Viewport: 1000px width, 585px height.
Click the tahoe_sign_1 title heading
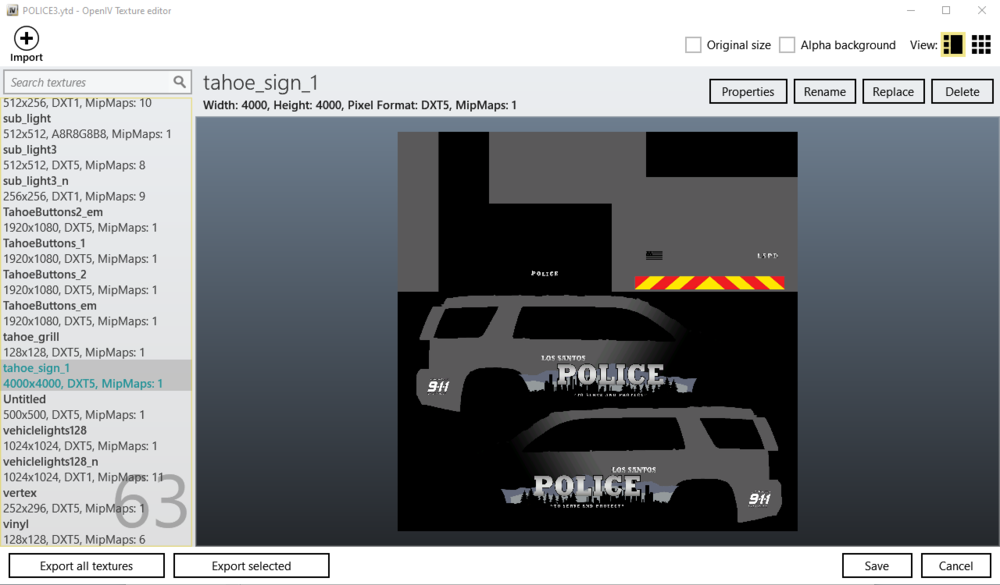point(260,83)
